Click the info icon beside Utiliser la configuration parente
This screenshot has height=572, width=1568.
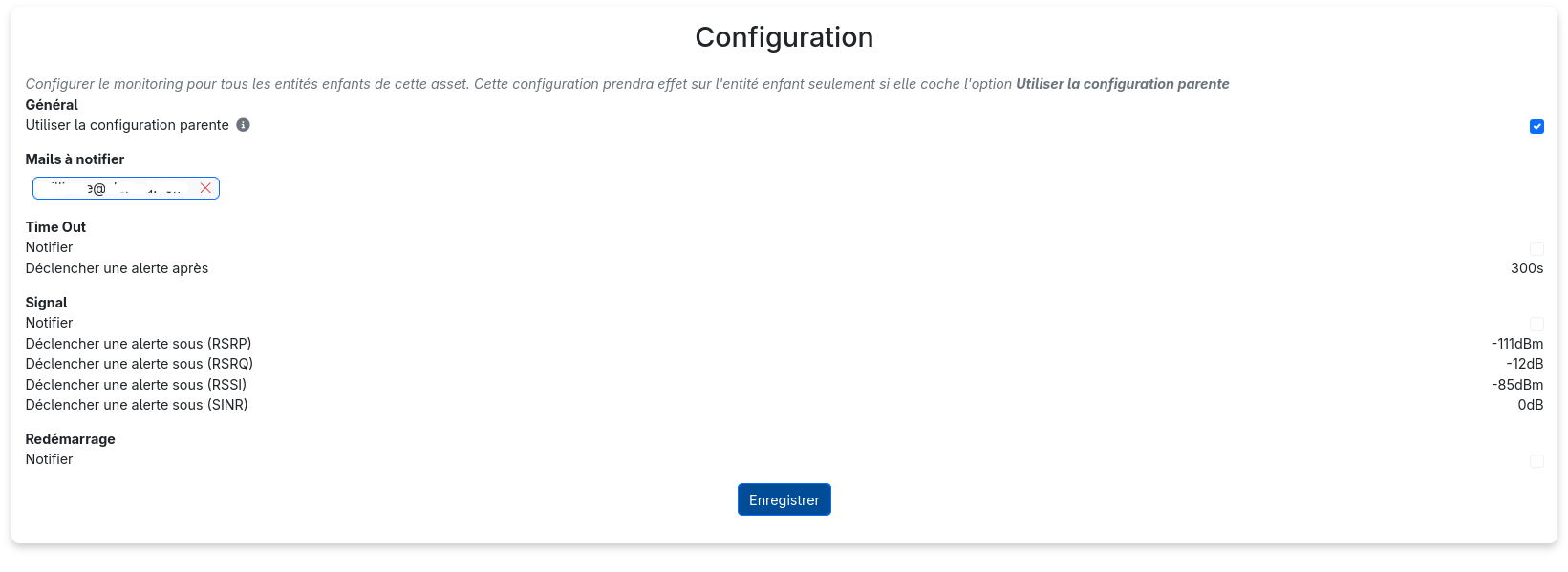point(244,125)
